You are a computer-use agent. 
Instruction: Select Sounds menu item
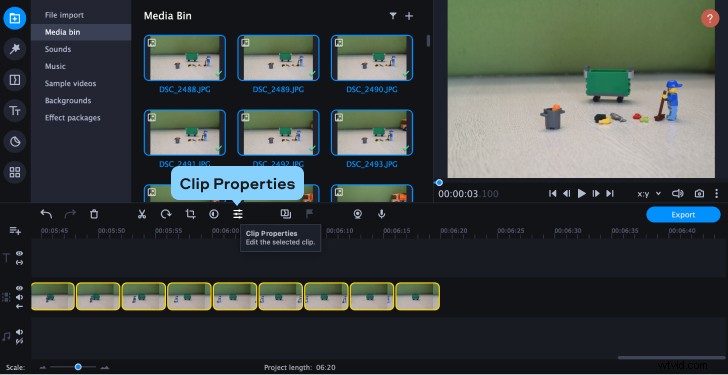(x=58, y=49)
